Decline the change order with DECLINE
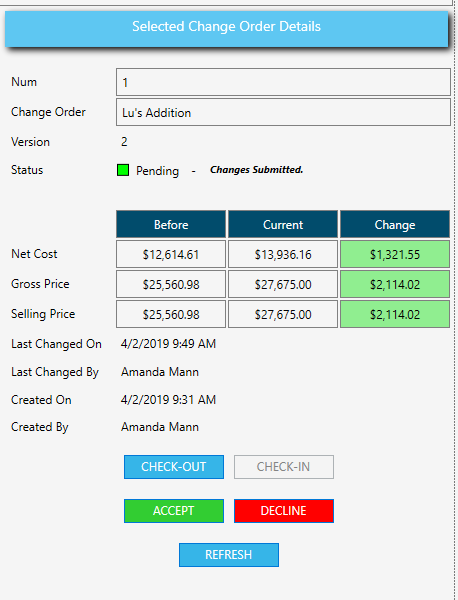Image resolution: width=458 pixels, height=600 pixels. coord(284,511)
